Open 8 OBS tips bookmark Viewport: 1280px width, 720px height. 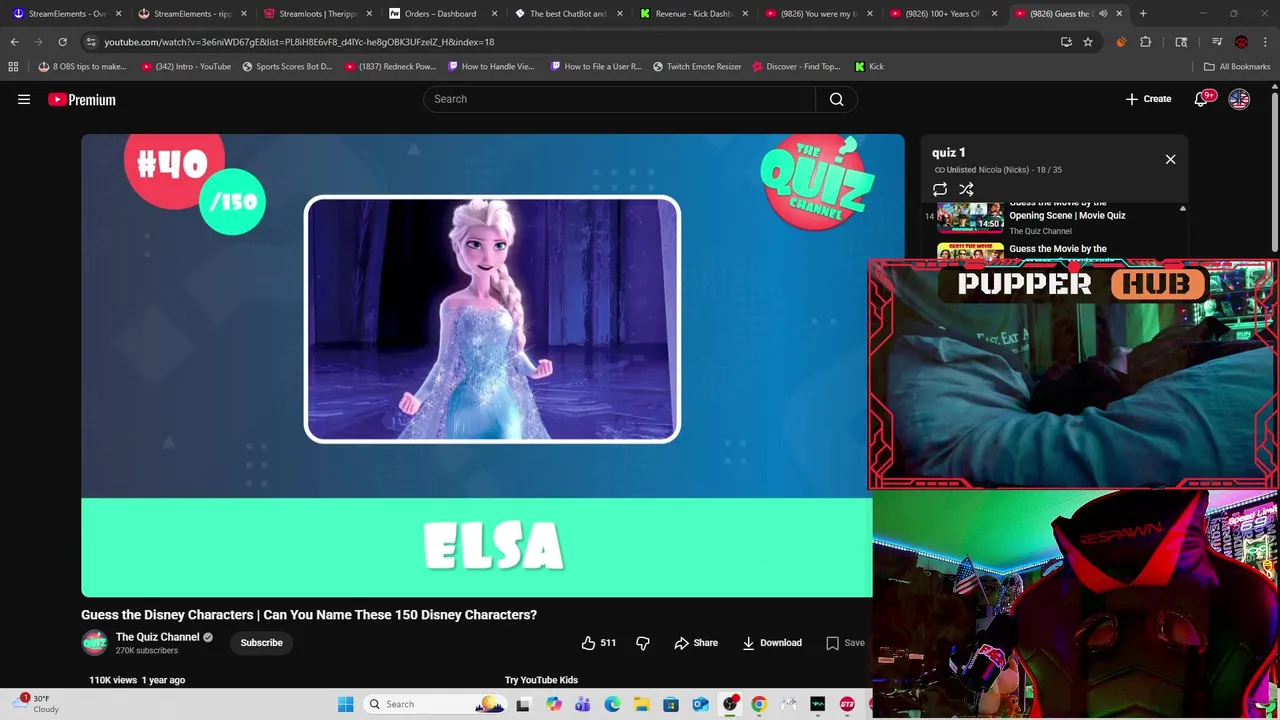[x=82, y=66]
